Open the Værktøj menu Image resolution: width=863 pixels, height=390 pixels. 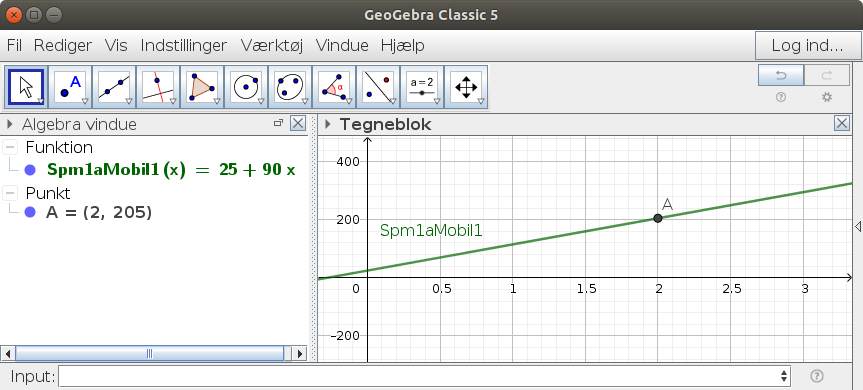pos(271,45)
